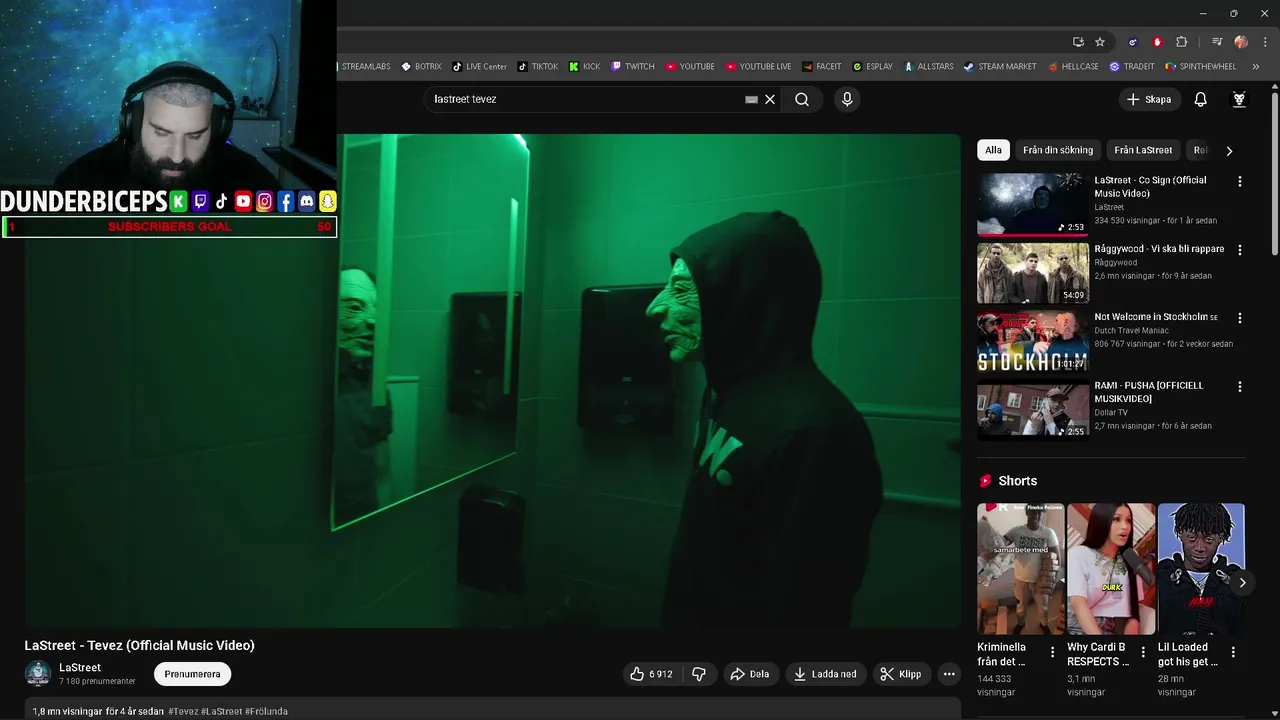
Task: Open the TRADEIT bookmark
Action: 1132,67
